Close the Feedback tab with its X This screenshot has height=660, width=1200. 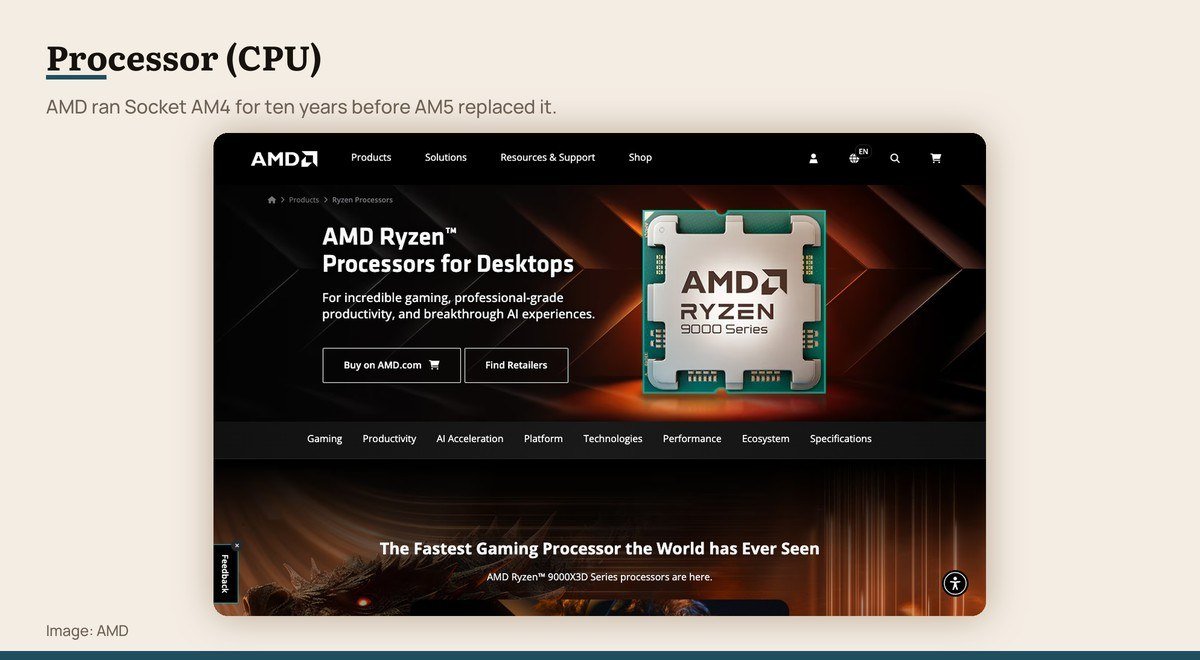237,546
